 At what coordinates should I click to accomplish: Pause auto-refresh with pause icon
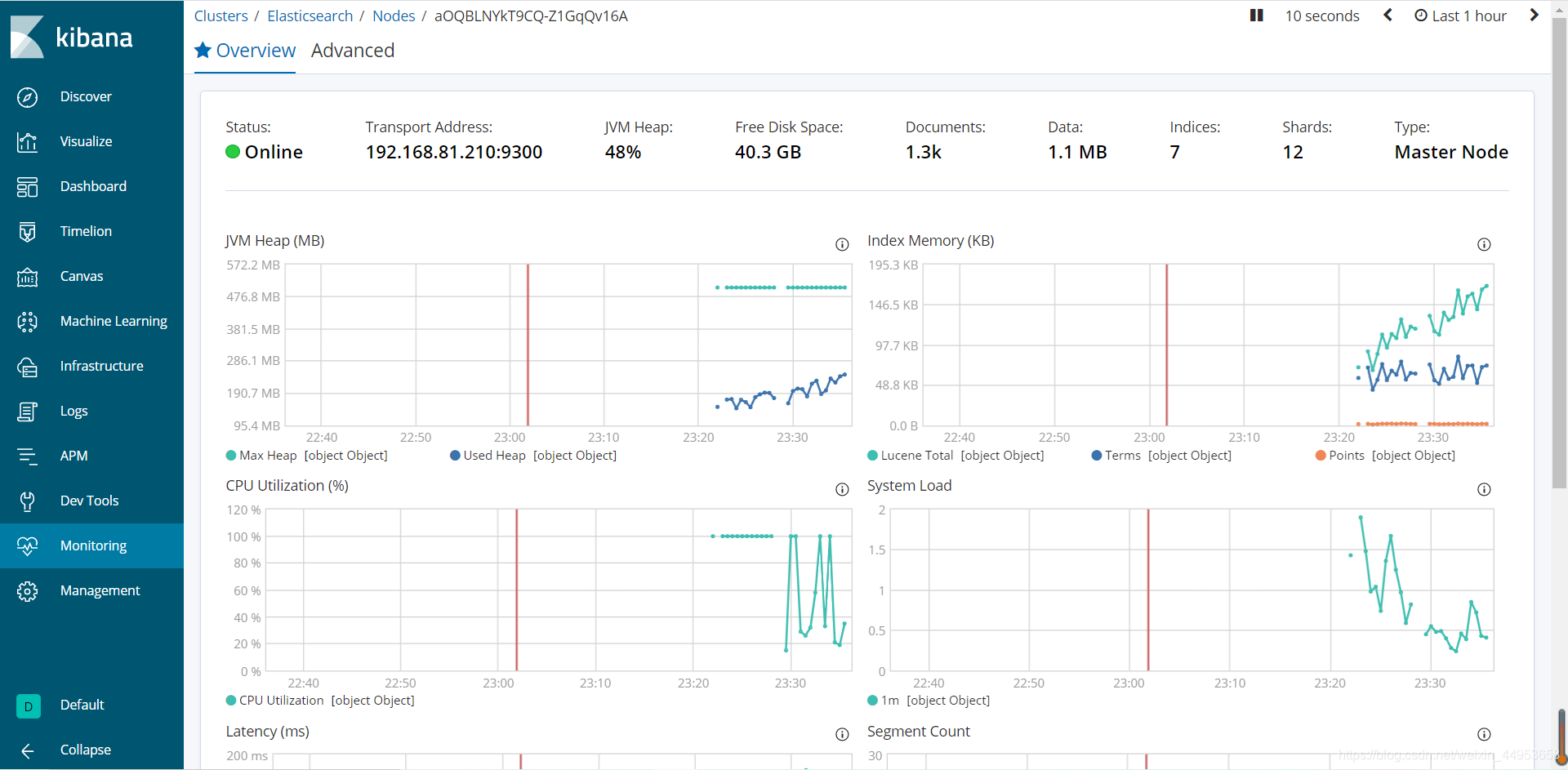[1257, 16]
